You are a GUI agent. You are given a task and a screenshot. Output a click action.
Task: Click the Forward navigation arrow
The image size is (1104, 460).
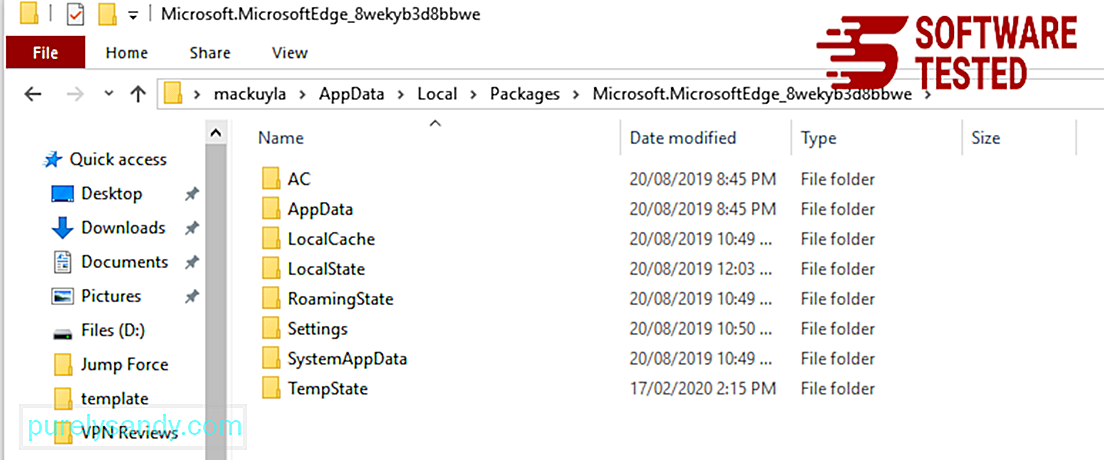[74, 94]
